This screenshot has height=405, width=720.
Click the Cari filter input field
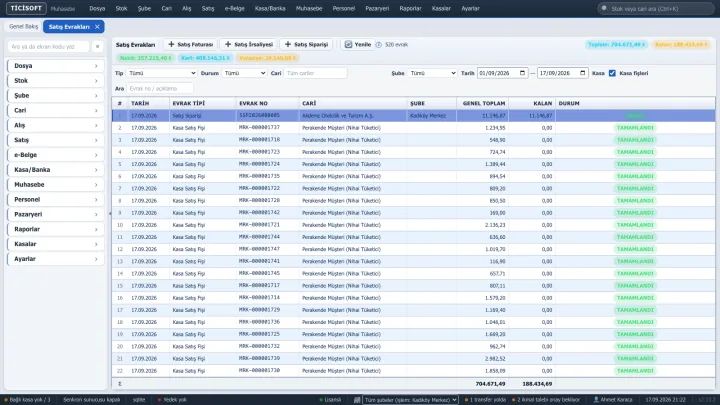(315, 73)
